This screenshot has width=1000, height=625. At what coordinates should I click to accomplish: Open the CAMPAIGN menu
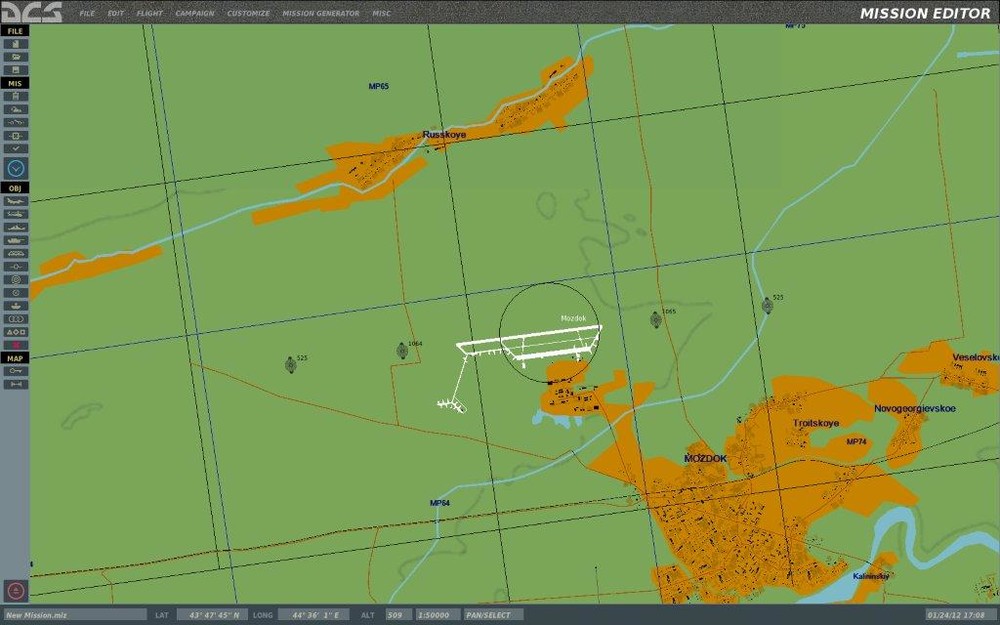click(195, 13)
